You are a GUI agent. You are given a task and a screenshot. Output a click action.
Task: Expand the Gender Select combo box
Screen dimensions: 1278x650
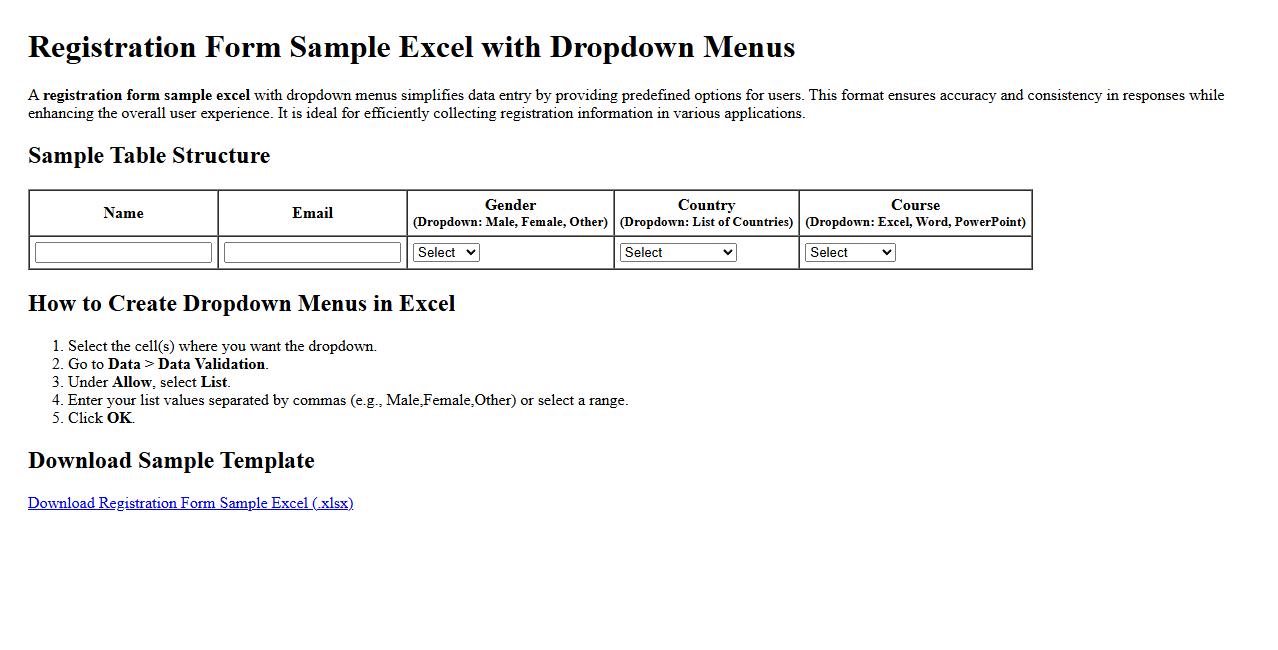pyautogui.click(x=445, y=252)
